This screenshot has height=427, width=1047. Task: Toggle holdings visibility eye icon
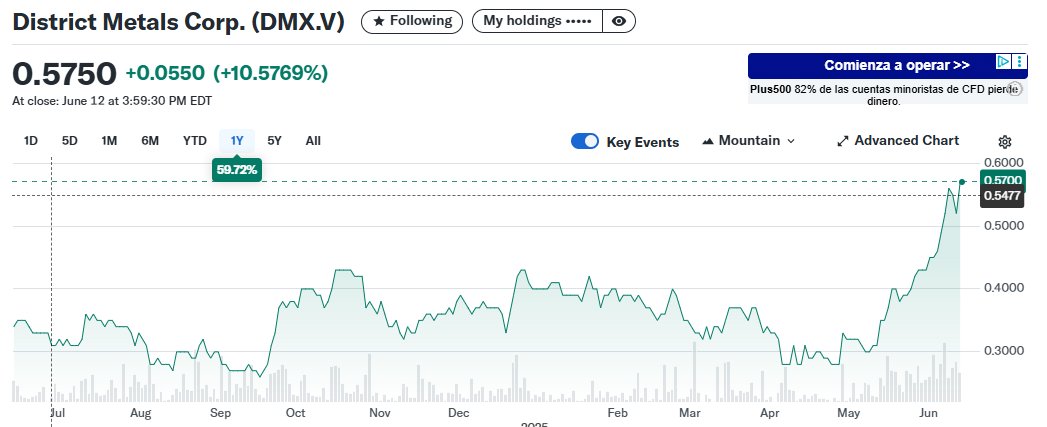619,21
